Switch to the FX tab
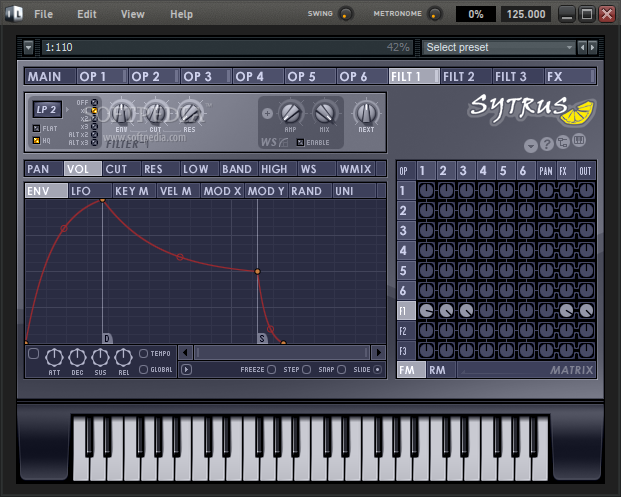This screenshot has width=621, height=497. (x=570, y=76)
